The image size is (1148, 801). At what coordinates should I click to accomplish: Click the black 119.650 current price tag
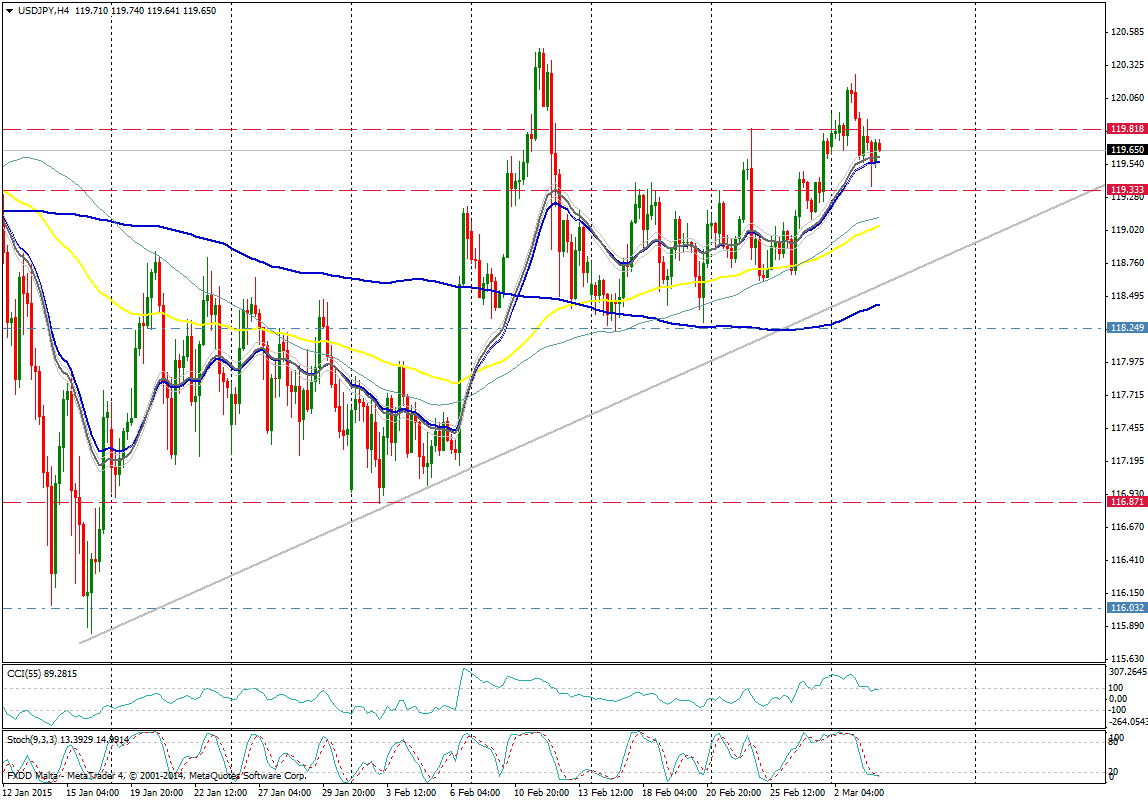click(1126, 150)
